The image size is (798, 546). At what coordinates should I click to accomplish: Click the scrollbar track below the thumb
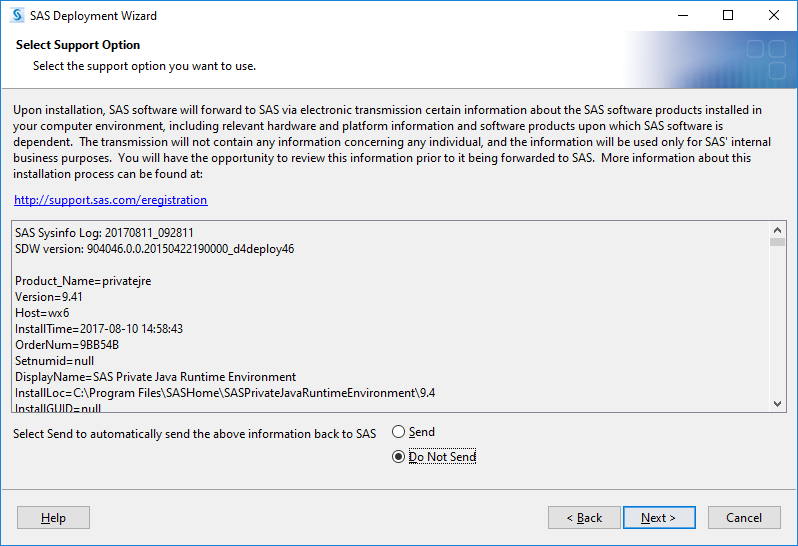pyautogui.click(x=777, y=322)
